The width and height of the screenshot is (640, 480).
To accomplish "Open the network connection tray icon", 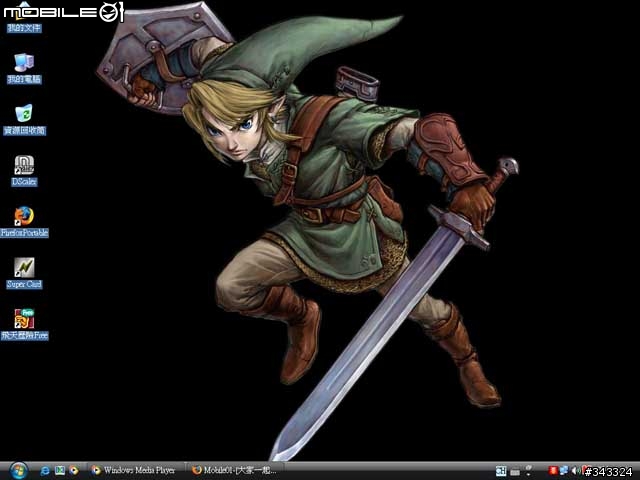I will coord(564,471).
